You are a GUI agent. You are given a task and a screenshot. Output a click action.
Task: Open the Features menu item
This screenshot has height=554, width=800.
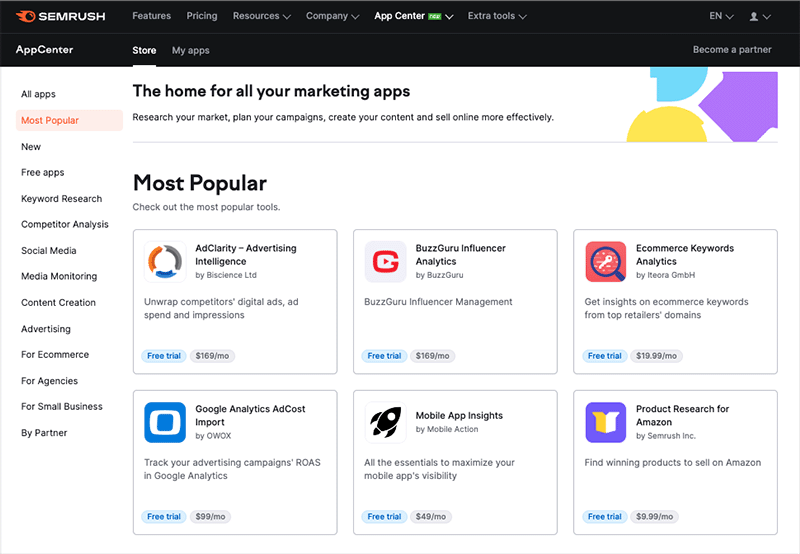(152, 16)
